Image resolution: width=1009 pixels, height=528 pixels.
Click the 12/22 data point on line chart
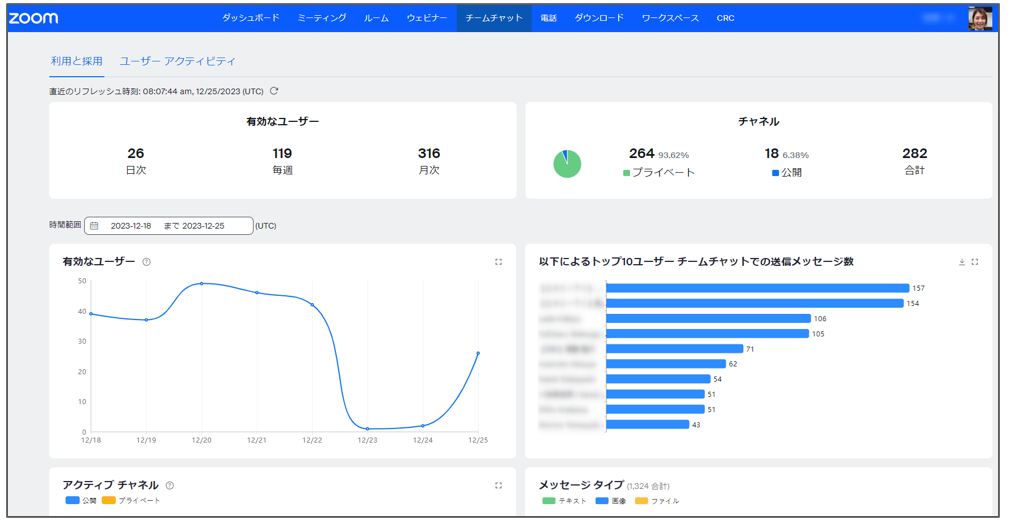(x=312, y=305)
